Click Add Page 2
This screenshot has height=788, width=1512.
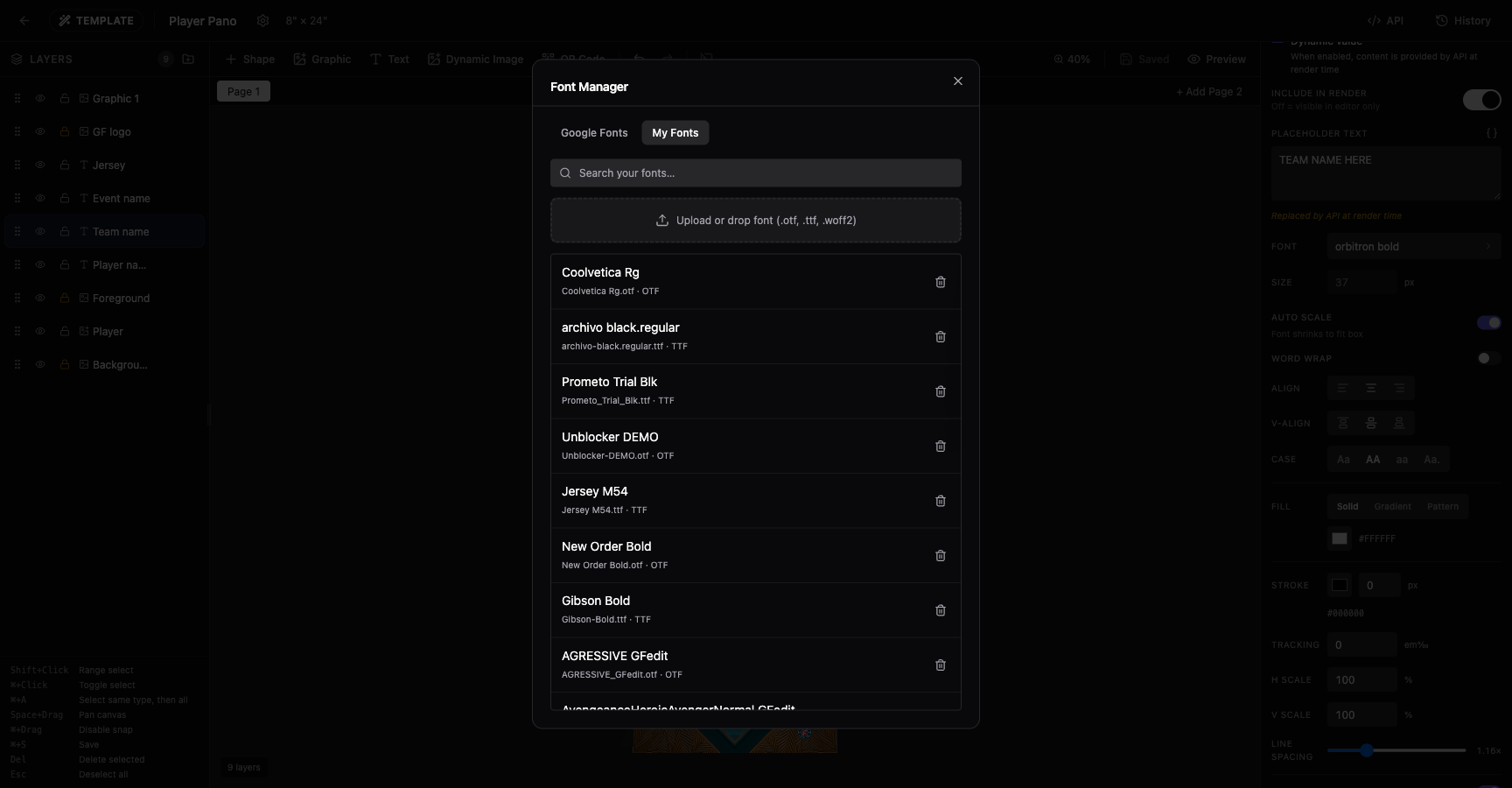point(1208,92)
